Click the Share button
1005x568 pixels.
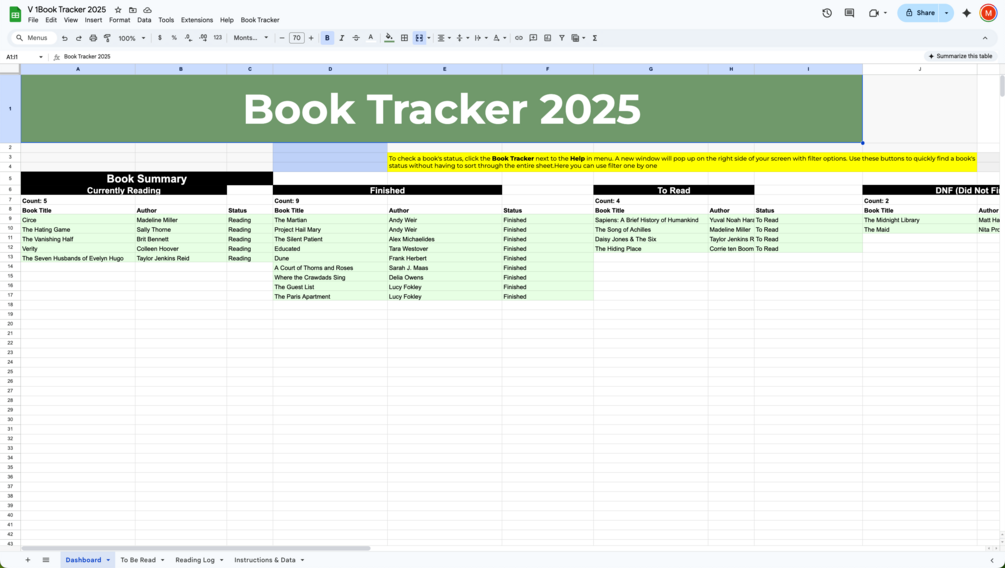919,13
